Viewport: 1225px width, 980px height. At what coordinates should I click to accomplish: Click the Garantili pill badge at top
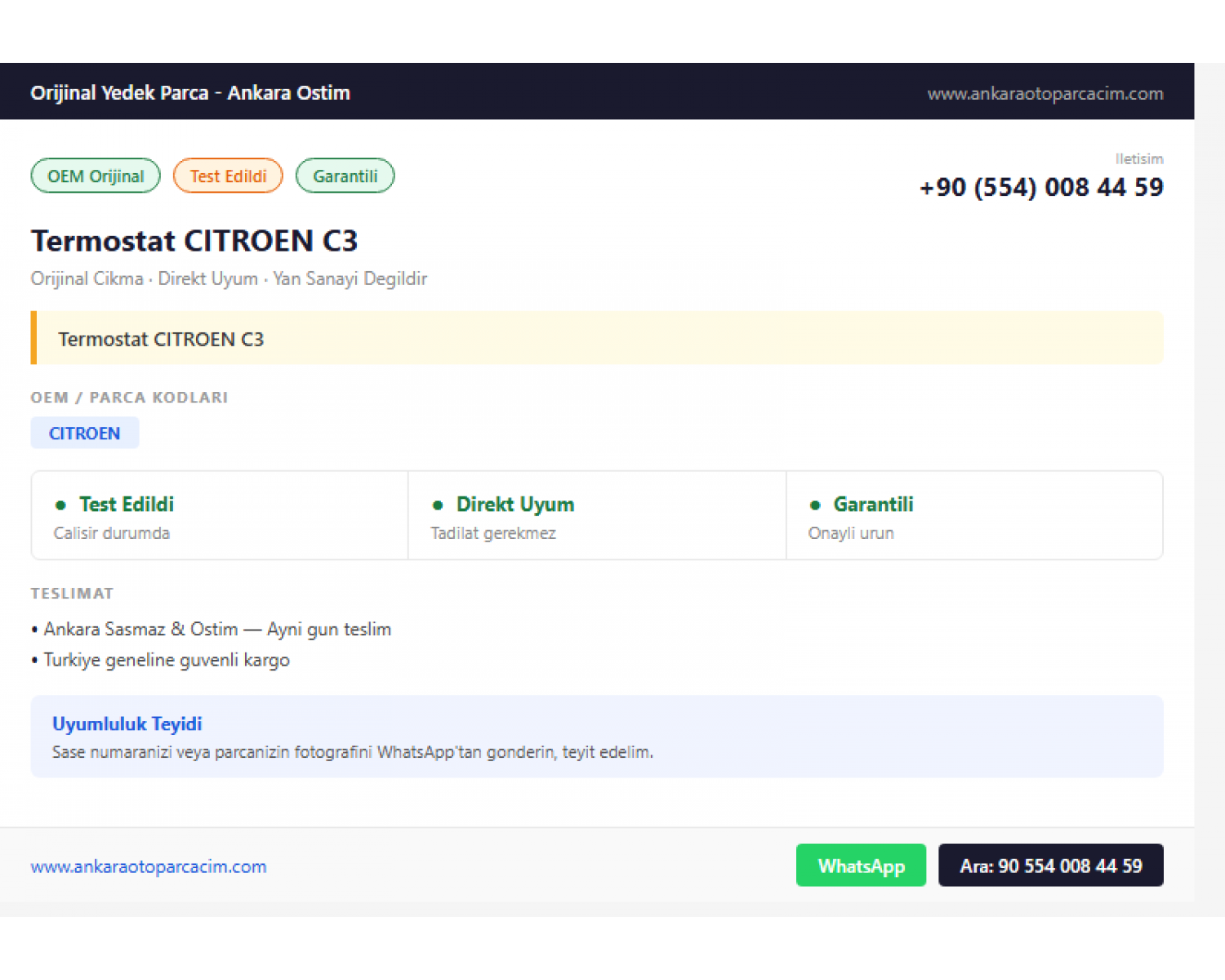(345, 176)
